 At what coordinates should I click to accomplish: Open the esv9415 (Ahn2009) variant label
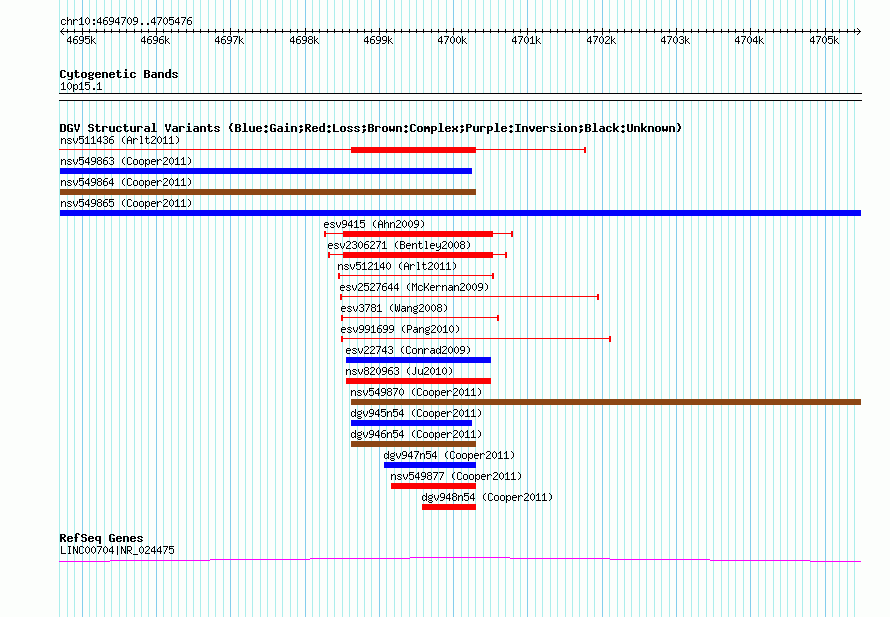[374, 224]
